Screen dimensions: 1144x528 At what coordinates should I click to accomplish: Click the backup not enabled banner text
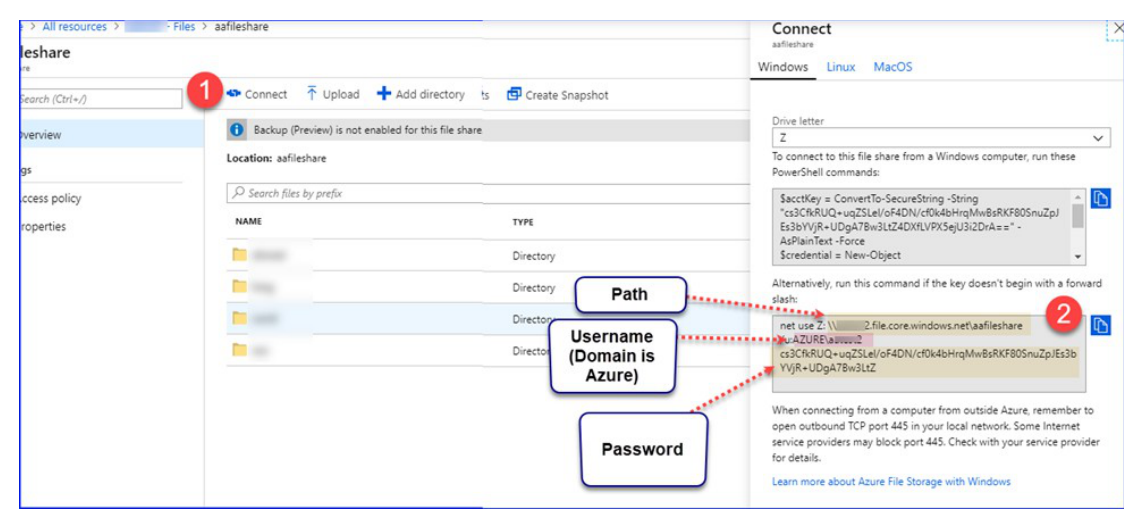(367, 130)
